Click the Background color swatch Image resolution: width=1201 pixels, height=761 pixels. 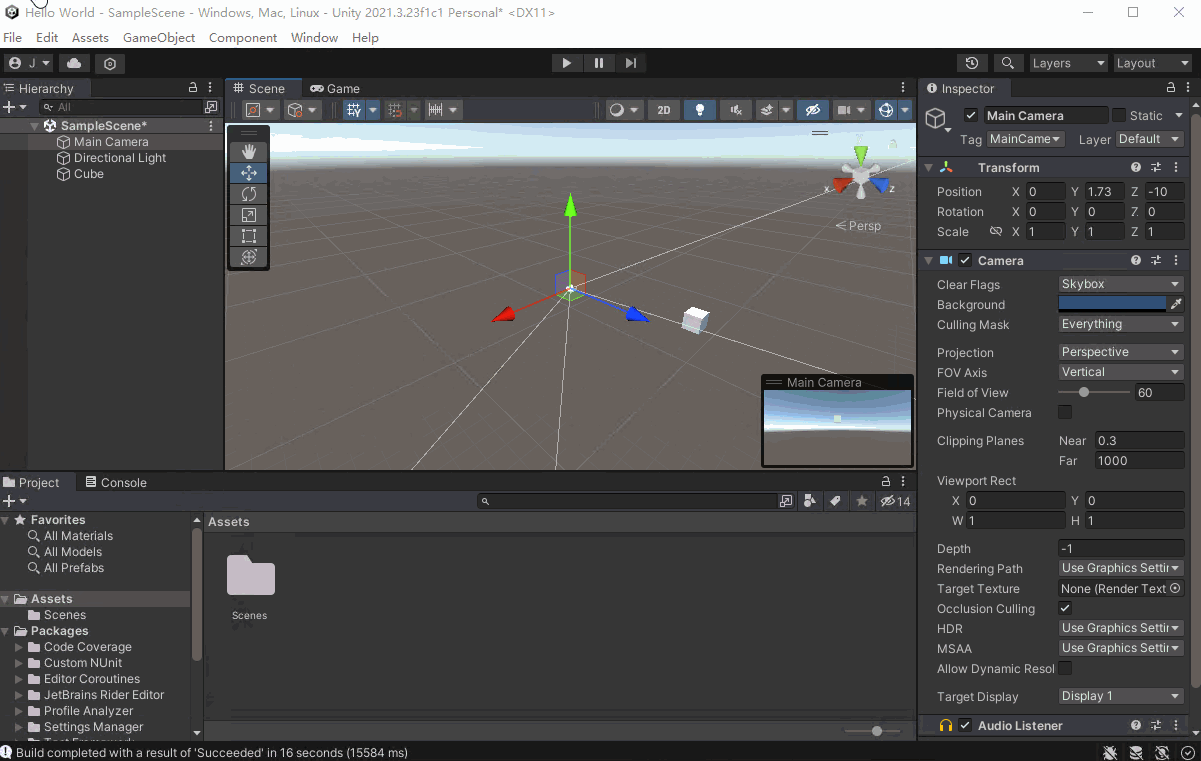[x=1113, y=304]
